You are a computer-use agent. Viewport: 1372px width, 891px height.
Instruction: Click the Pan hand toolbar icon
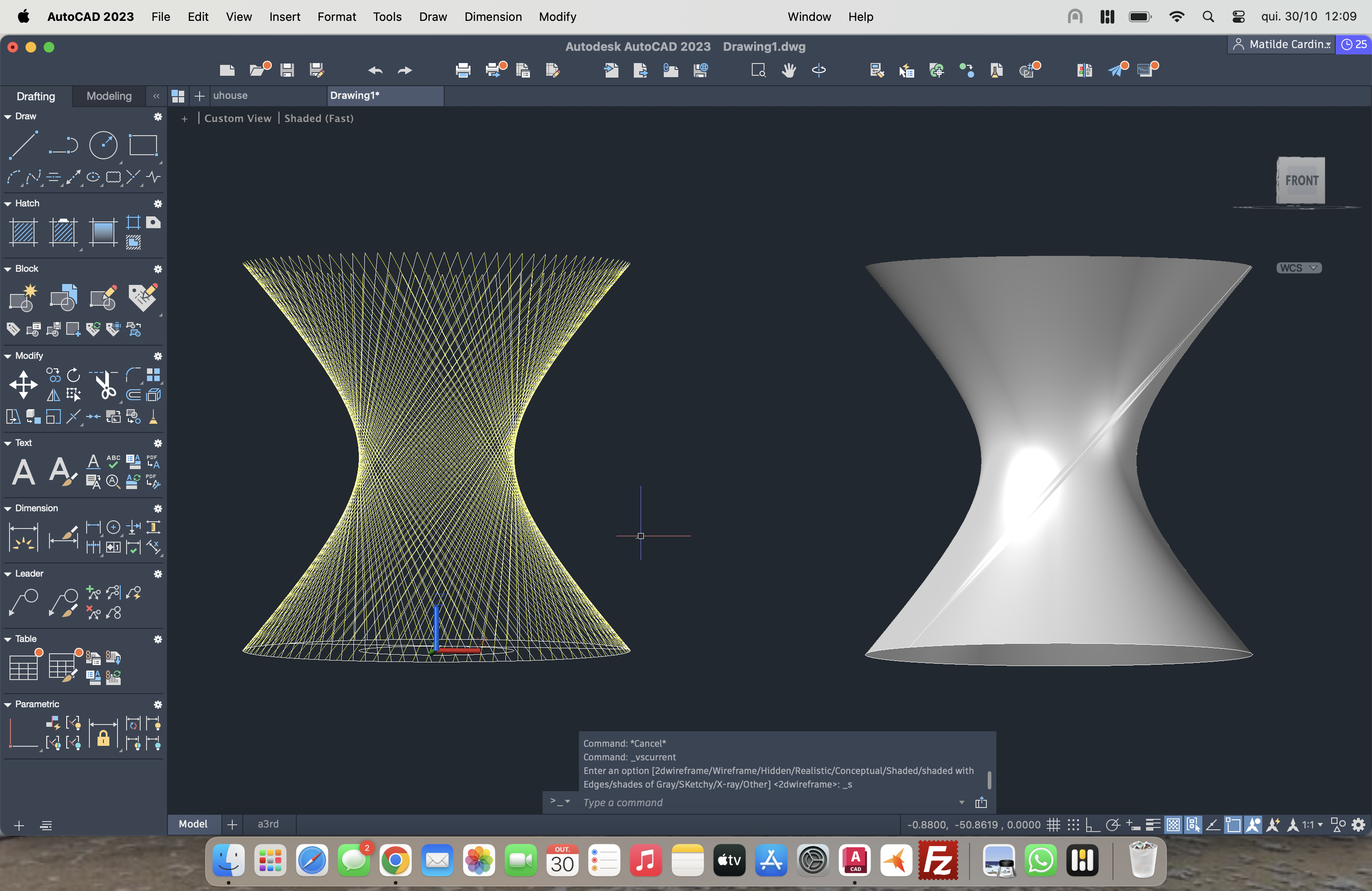click(789, 70)
